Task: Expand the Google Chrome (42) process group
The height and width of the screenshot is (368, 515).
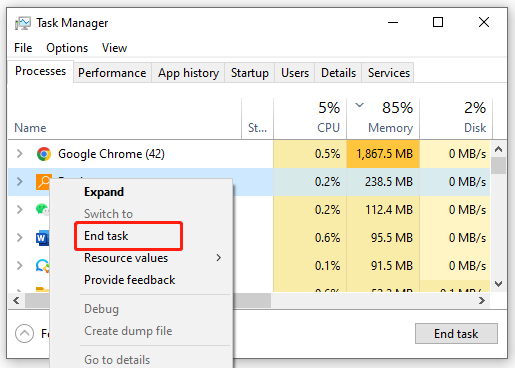Action: (x=20, y=154)
